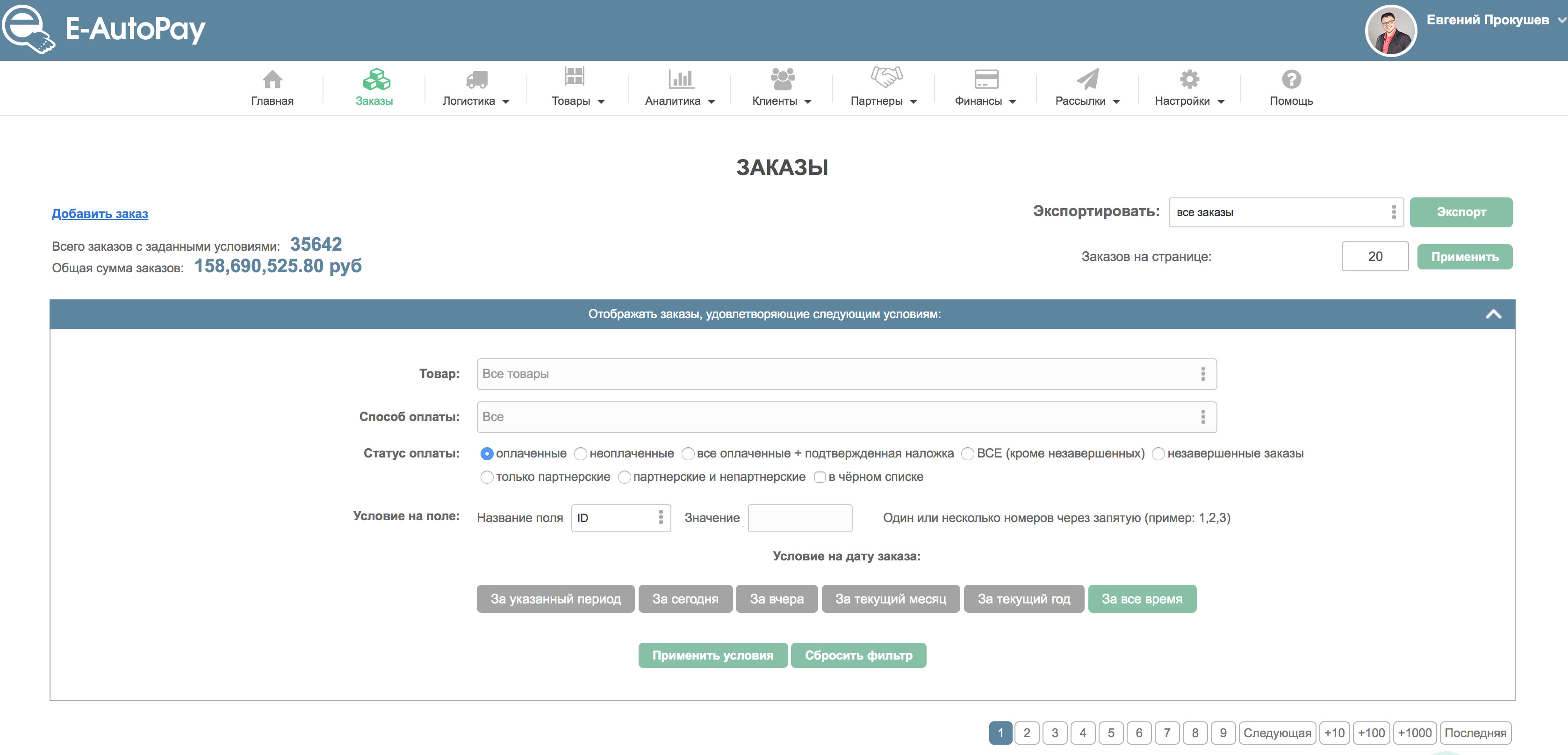Expand the Финансы dropdown menu
Image resolution: width=1568 pixels, height=755 pixels.
985,101
